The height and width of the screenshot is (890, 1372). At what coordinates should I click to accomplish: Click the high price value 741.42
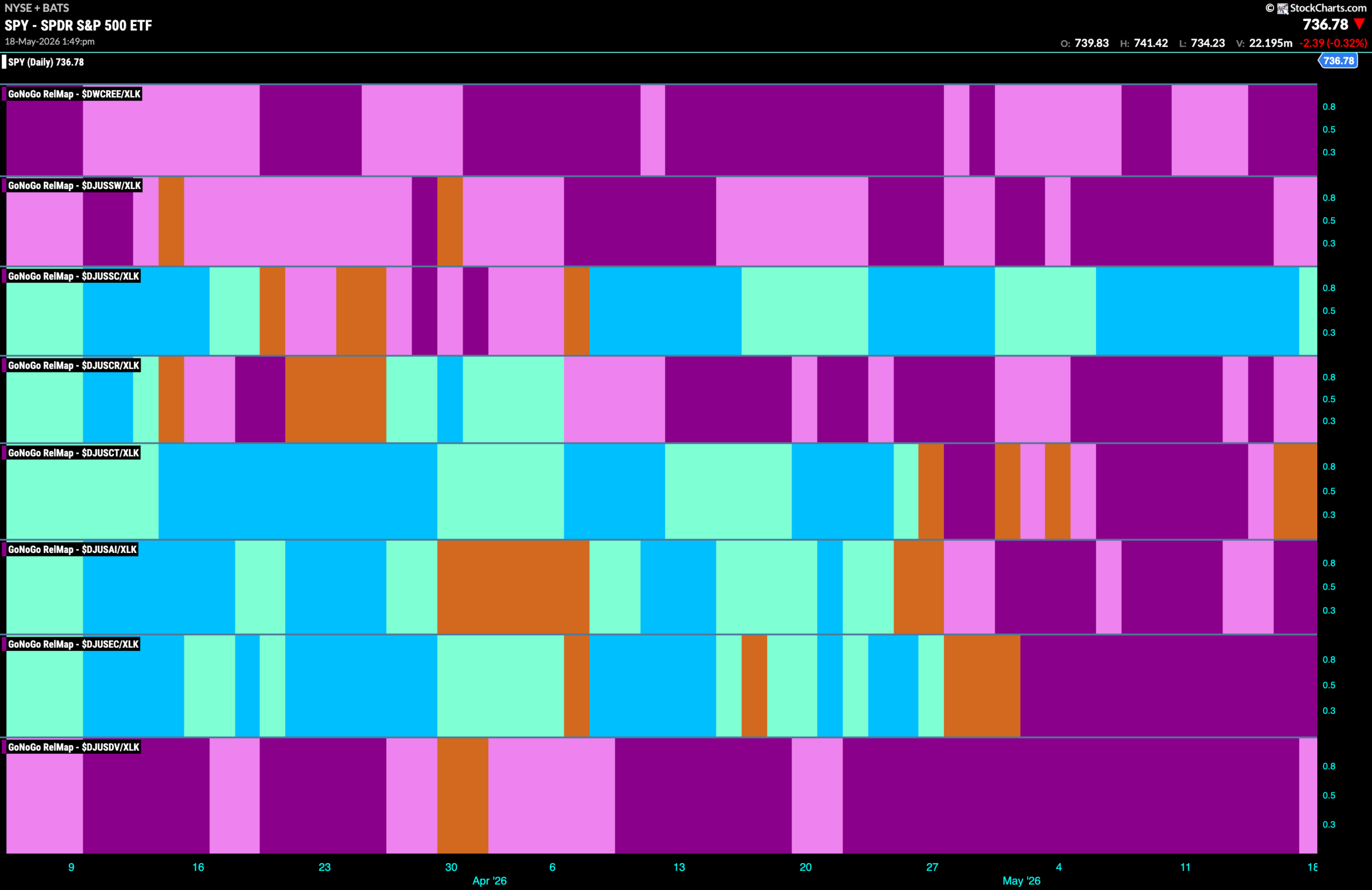coord(1151,43)
